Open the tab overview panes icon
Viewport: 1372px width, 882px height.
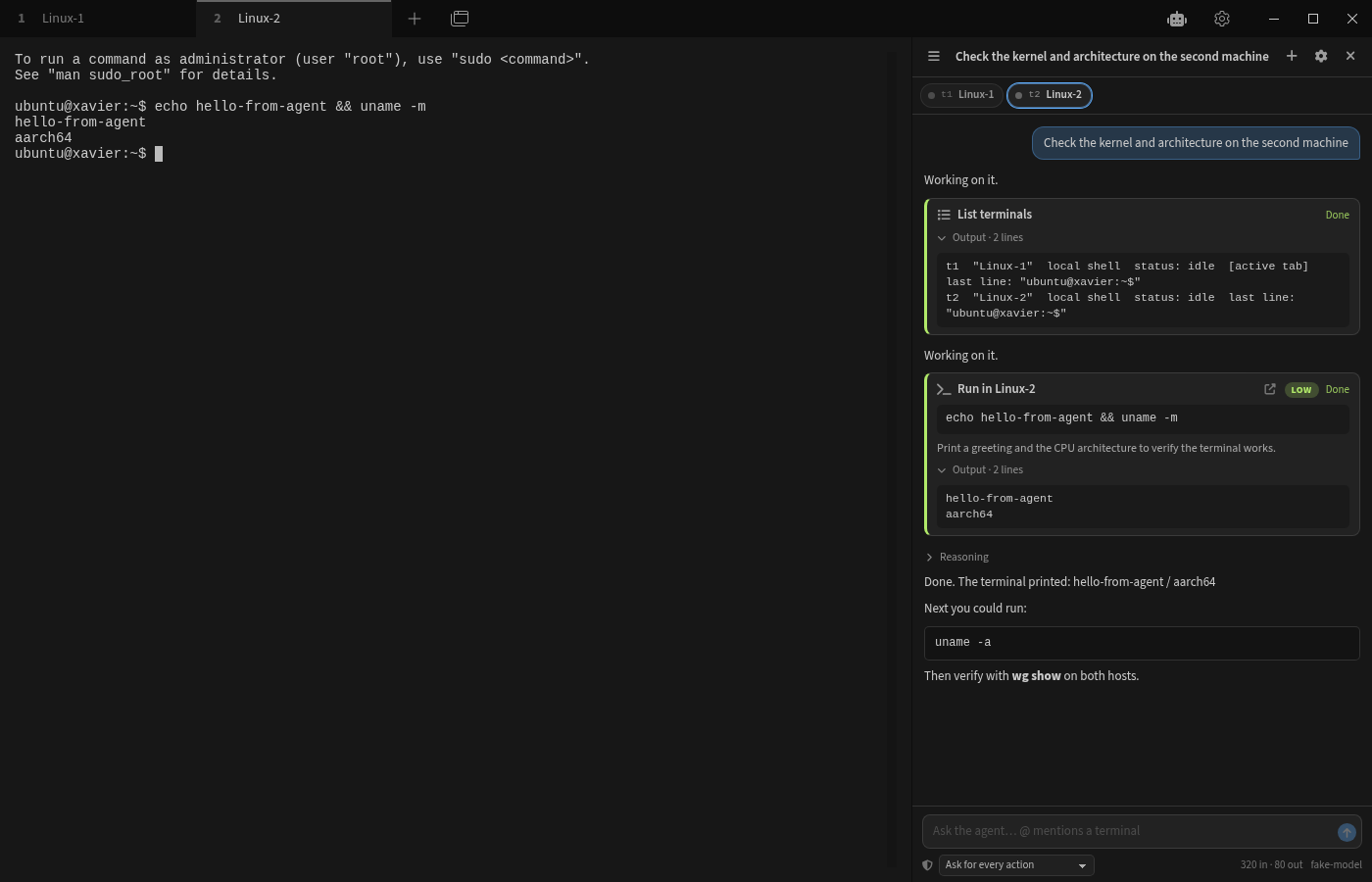pos(460,19)
